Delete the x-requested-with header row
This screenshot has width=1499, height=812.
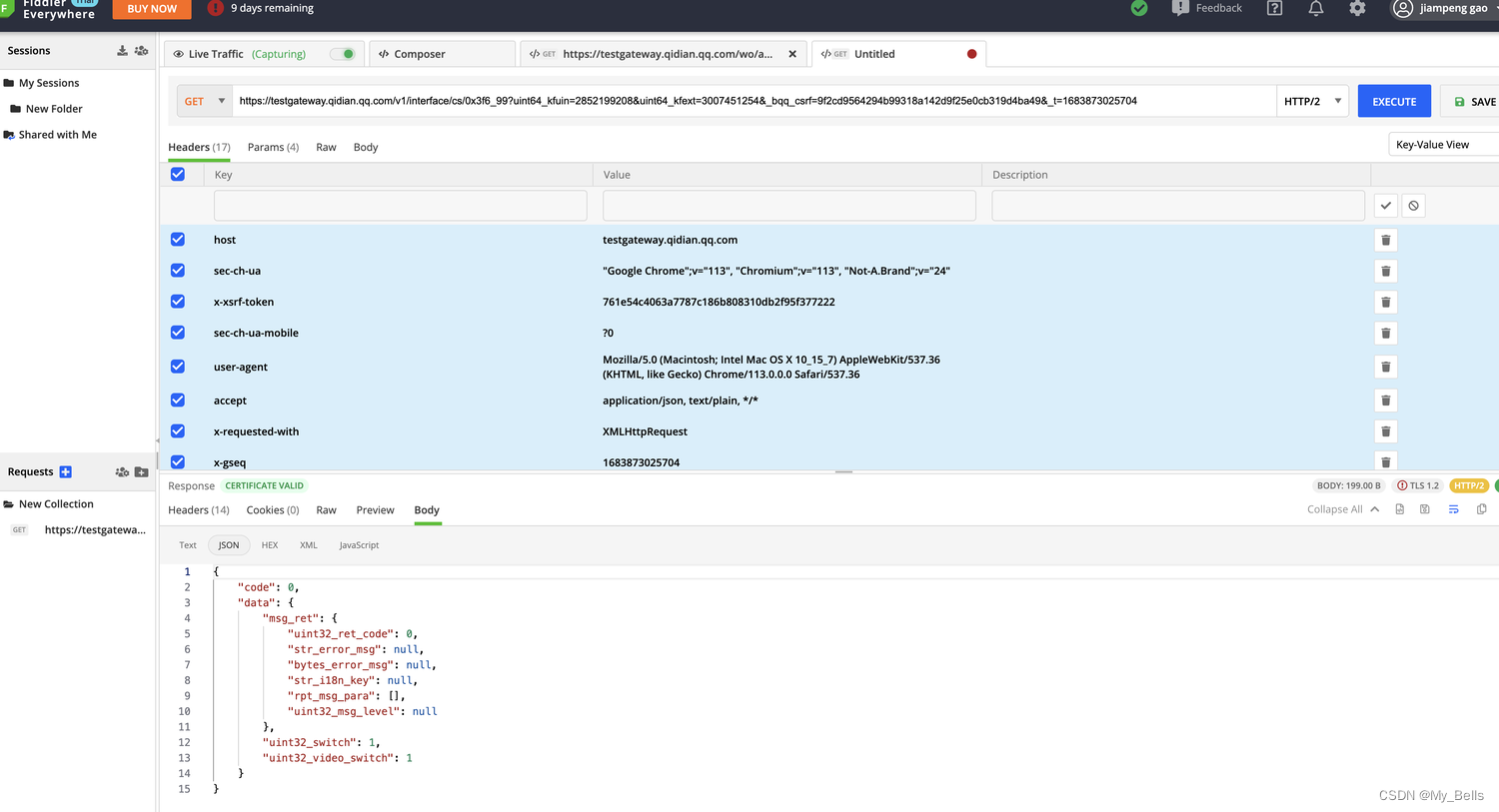[1385, 431]
